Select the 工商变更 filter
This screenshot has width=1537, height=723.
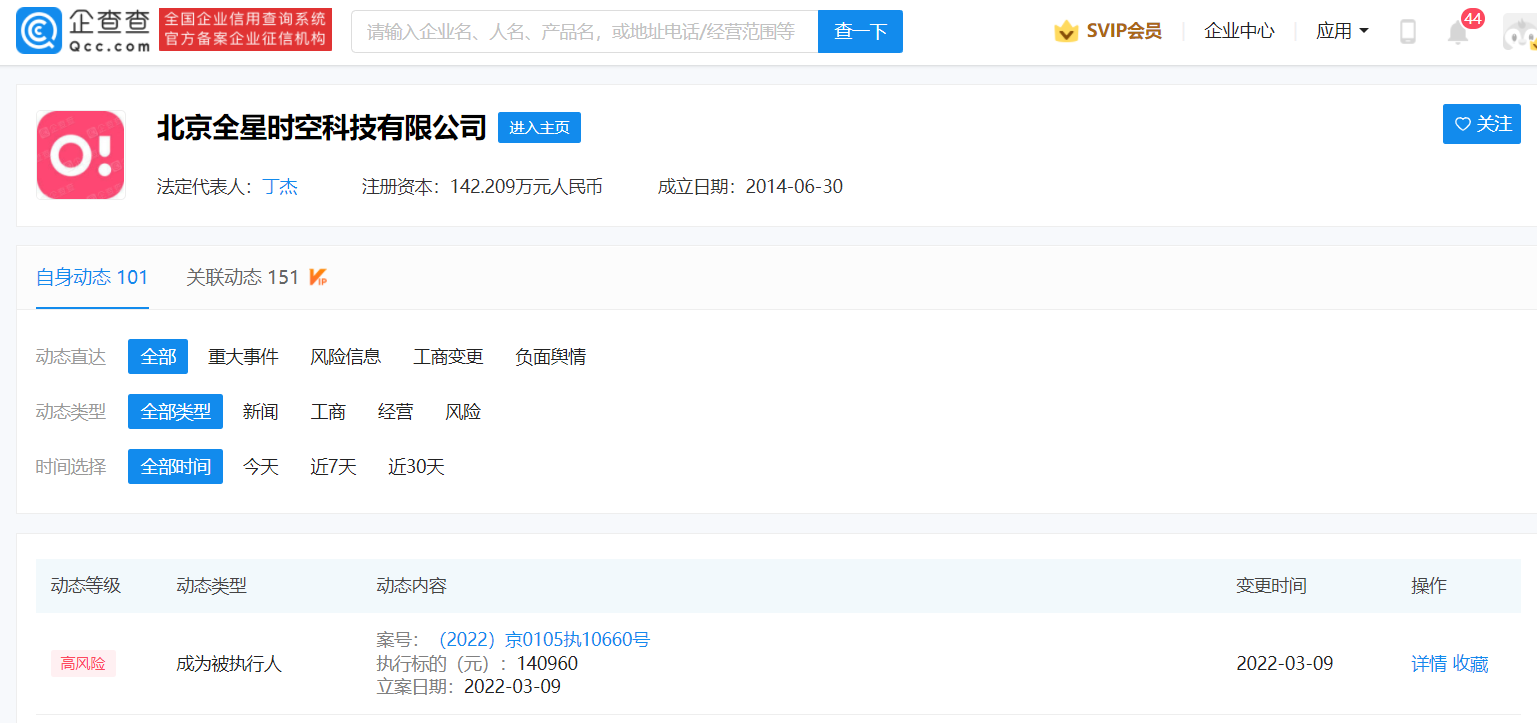tap(449, 356)
